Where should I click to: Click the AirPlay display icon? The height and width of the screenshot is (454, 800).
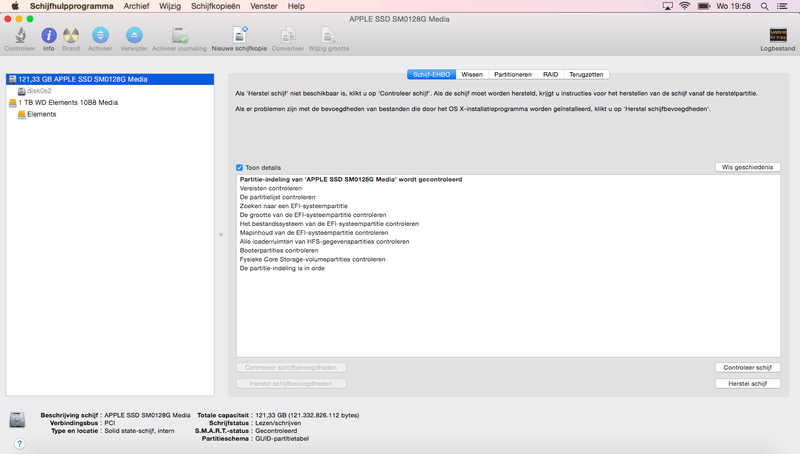coord(667,6)
